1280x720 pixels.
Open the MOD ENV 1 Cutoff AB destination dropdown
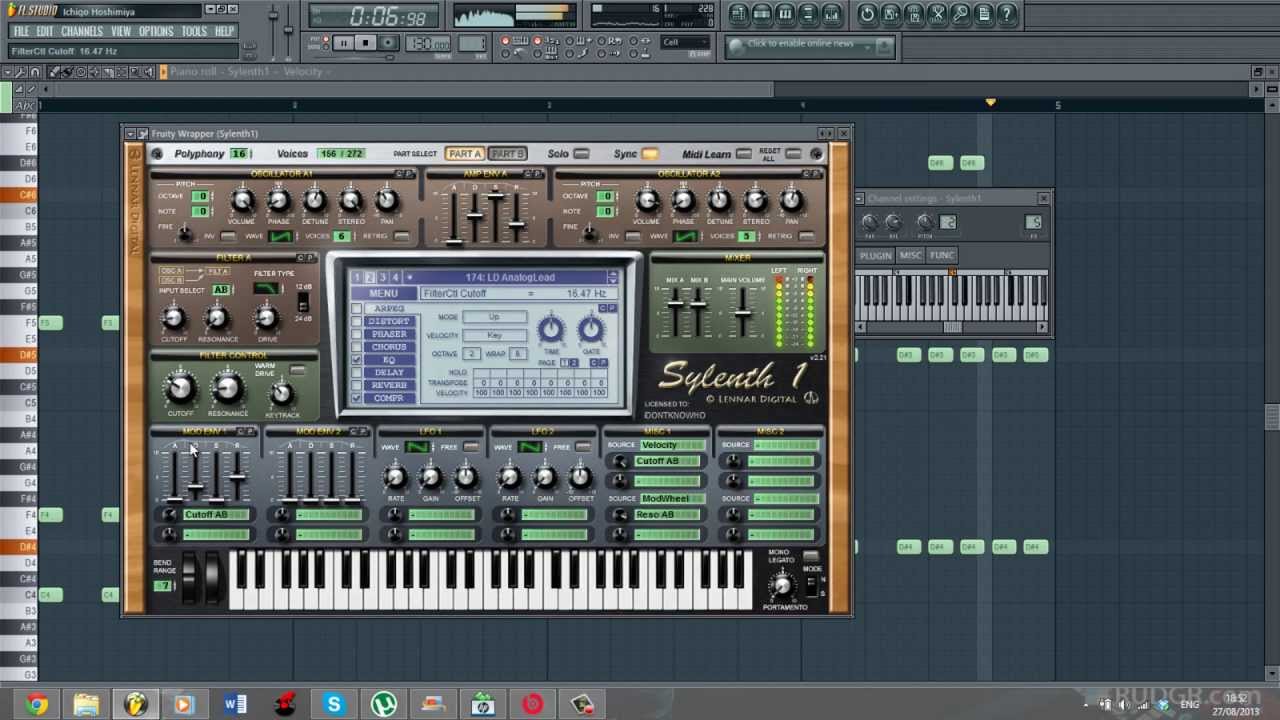tap(216, 515)
